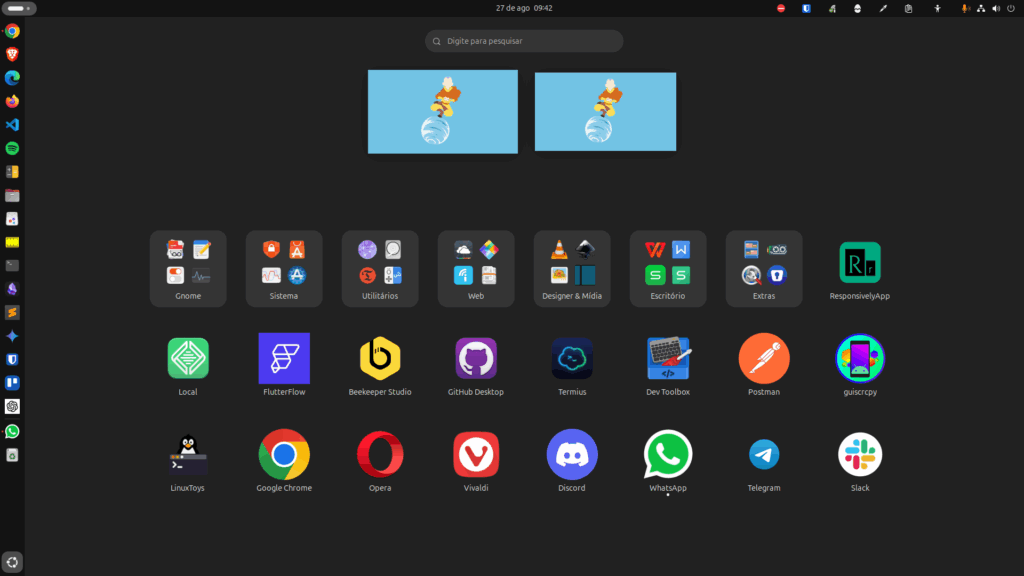Launch Sublime Text from the dock
The image size is (1024, 576).
[x=12, y=312]
